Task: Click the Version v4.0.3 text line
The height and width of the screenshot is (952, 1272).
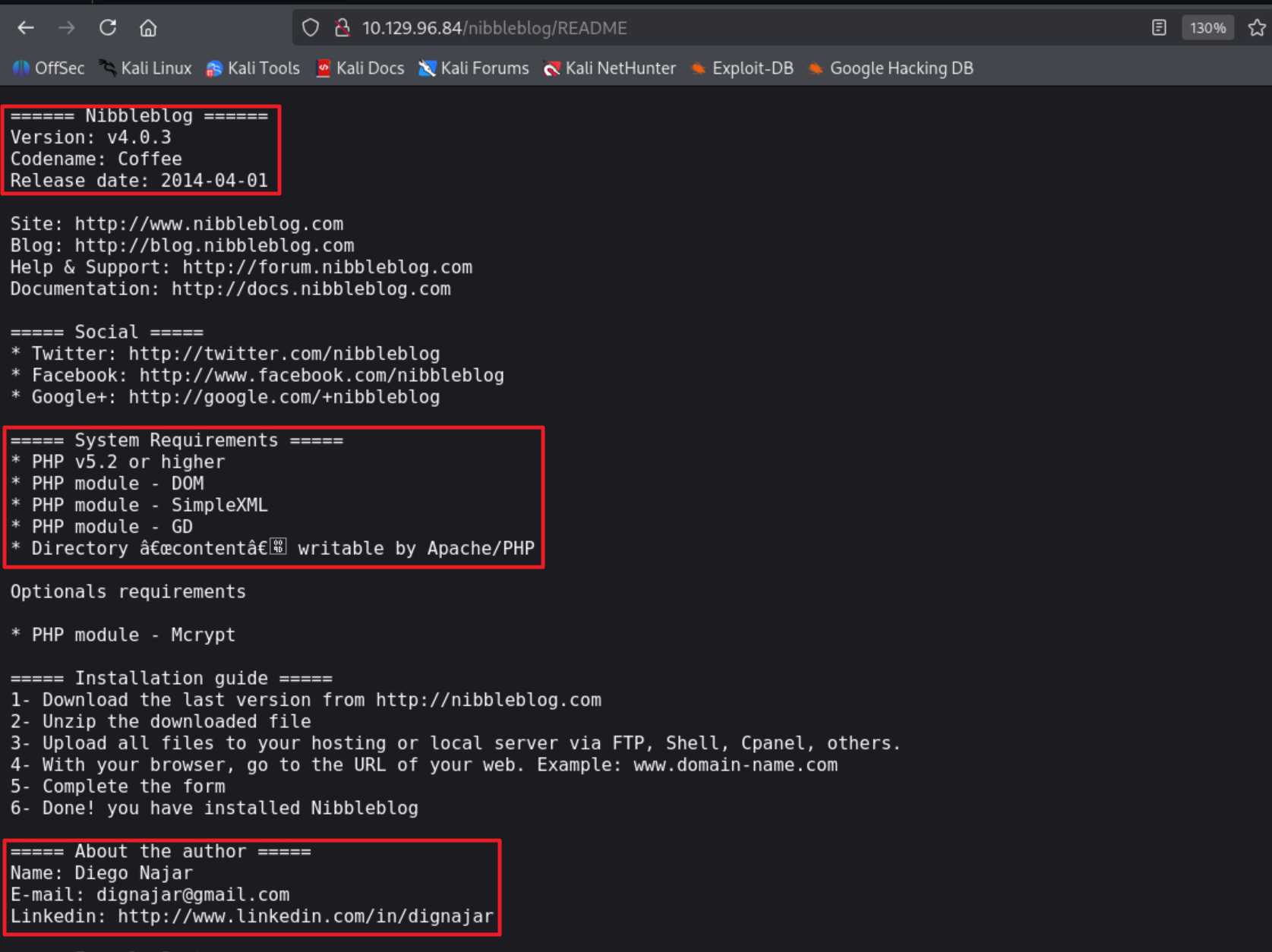Action: pos(91,137)
